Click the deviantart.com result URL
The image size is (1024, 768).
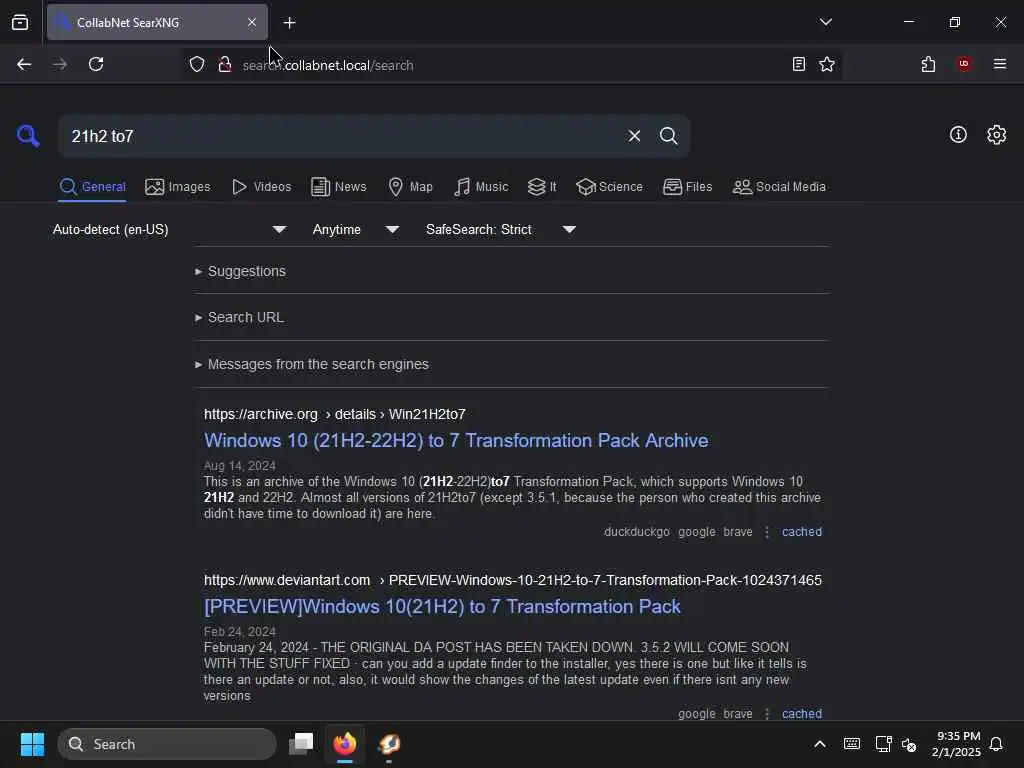click(x=513, y=580)
